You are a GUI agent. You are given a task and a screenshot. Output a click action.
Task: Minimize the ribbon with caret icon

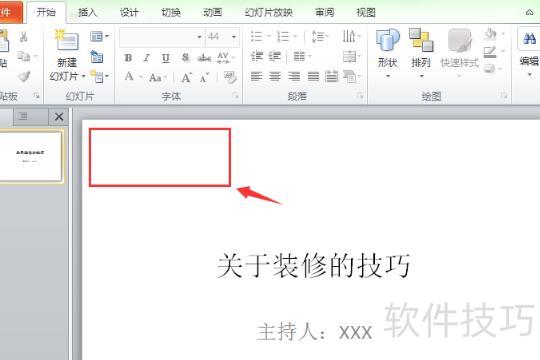coord(529,12)
